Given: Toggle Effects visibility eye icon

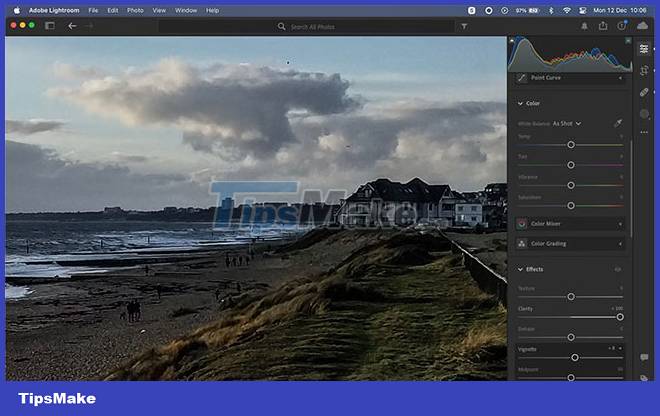Looking at the screenshot, I should (617, 269).
